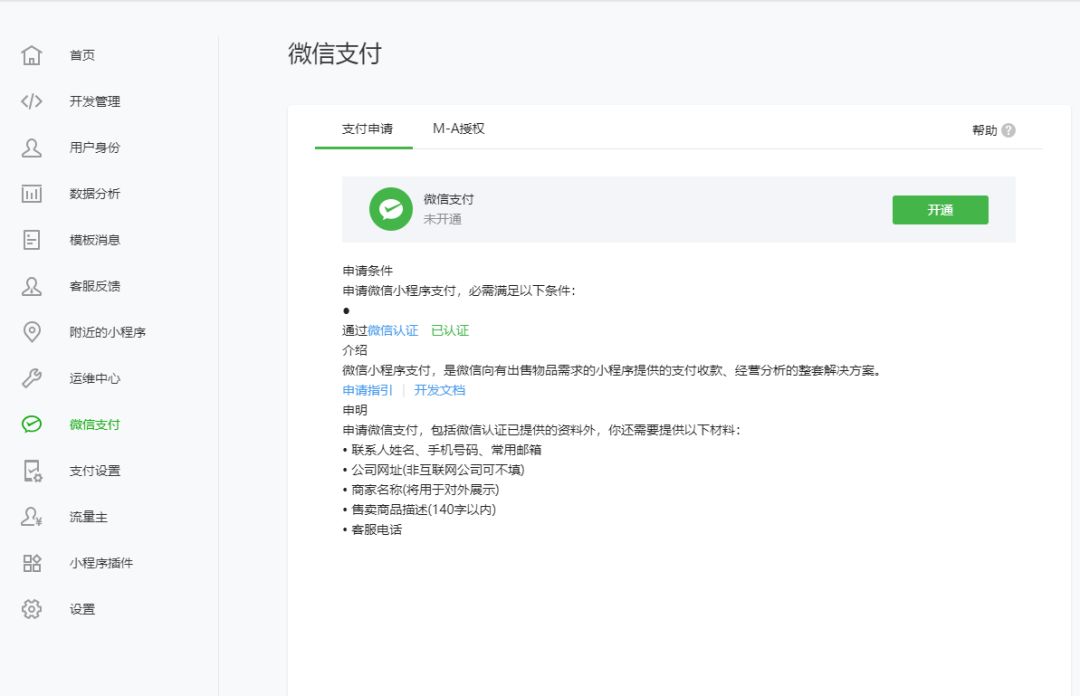
Task: Click the plugin blocks icon for 小程序插件
Action: tap(32, 563)
